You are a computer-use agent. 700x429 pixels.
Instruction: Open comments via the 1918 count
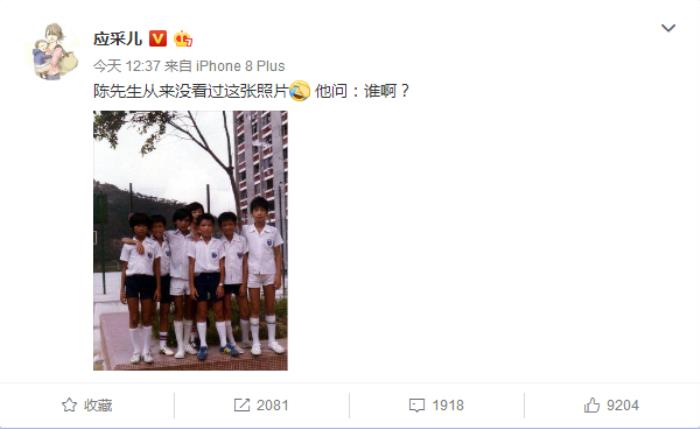[448, 405]
